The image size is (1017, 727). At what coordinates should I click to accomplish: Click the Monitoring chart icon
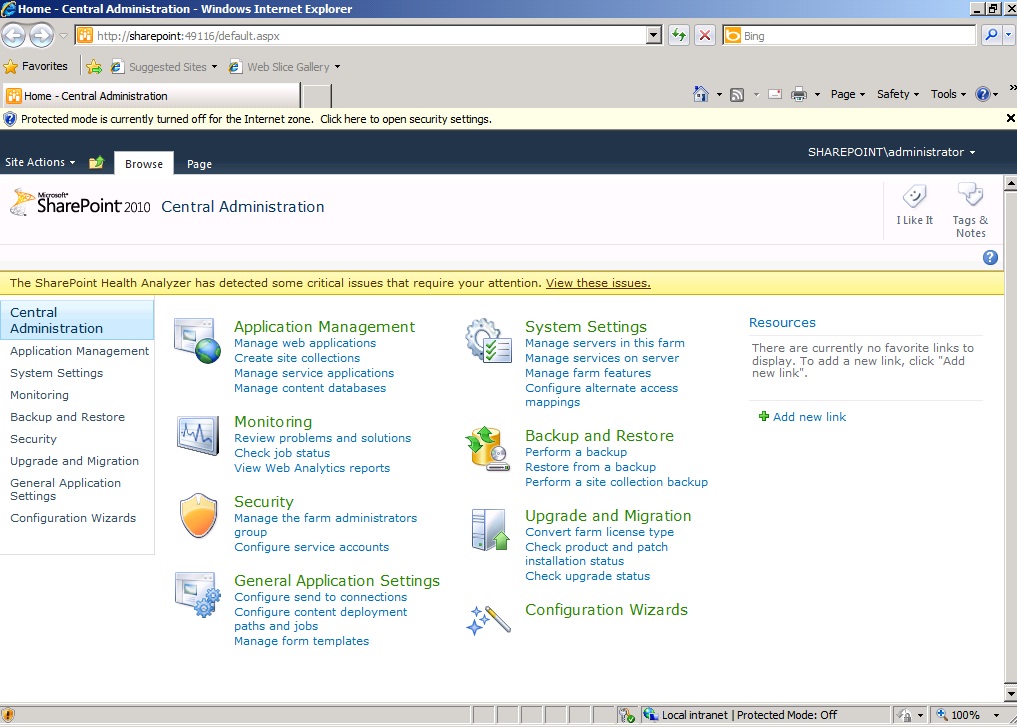(x=197, y=435)
